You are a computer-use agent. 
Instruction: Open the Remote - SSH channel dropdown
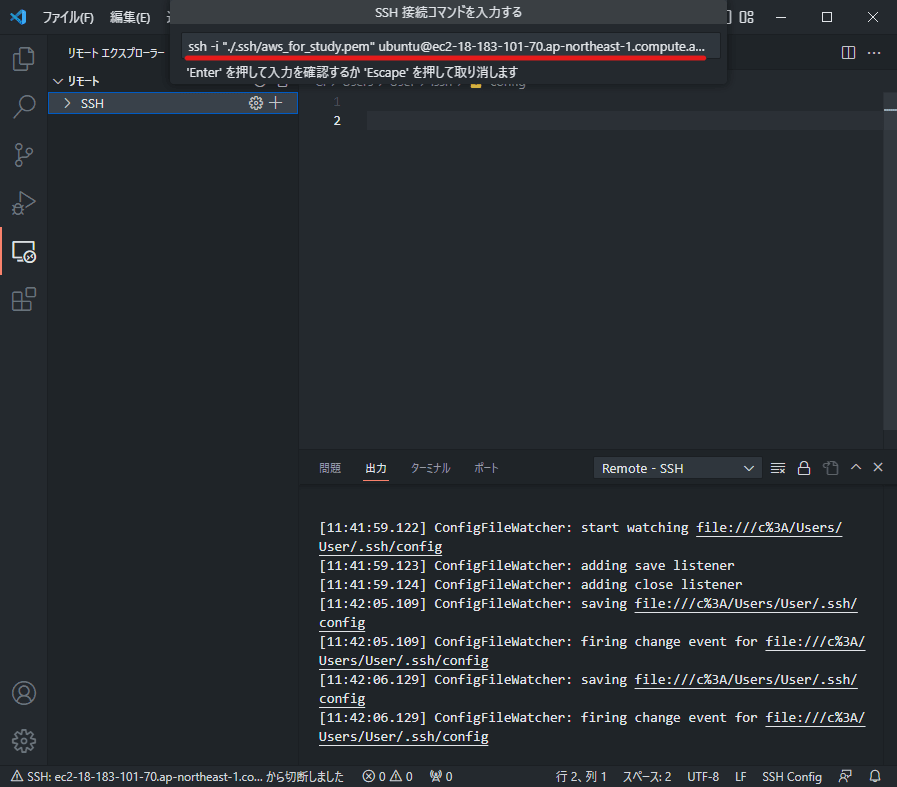coord(677,467)
